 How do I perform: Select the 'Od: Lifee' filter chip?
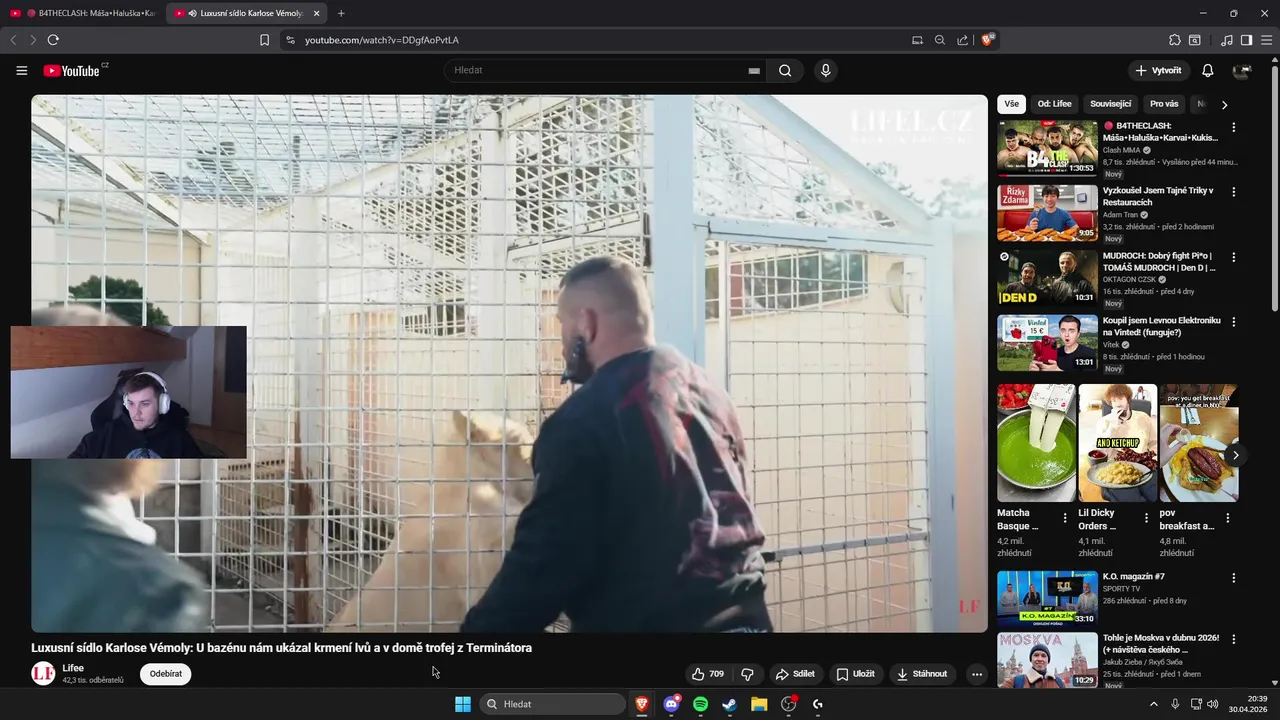click(1054, 104)
